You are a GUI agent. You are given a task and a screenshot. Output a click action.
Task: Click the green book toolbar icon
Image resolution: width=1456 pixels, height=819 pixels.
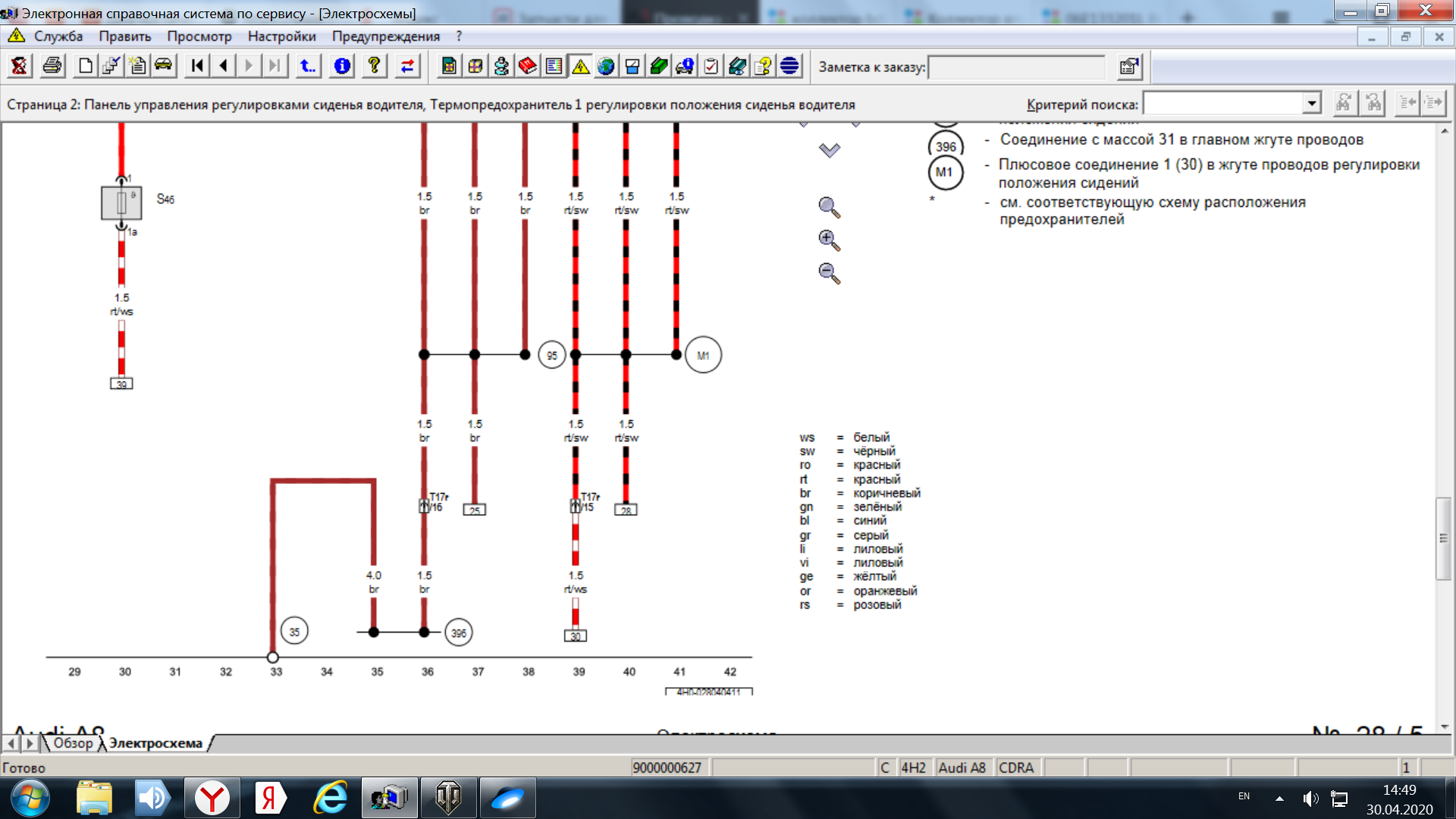[x=658, y=67]
